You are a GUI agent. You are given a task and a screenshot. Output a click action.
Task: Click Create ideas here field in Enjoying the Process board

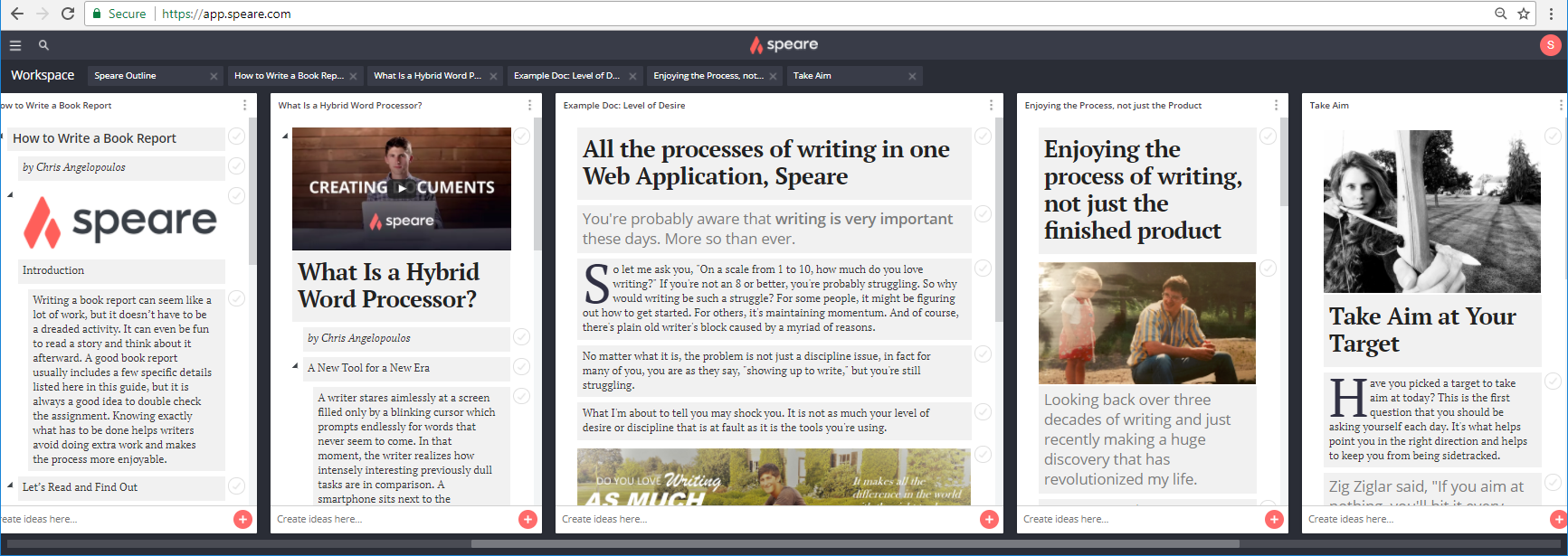click(x=1140, y=519)
